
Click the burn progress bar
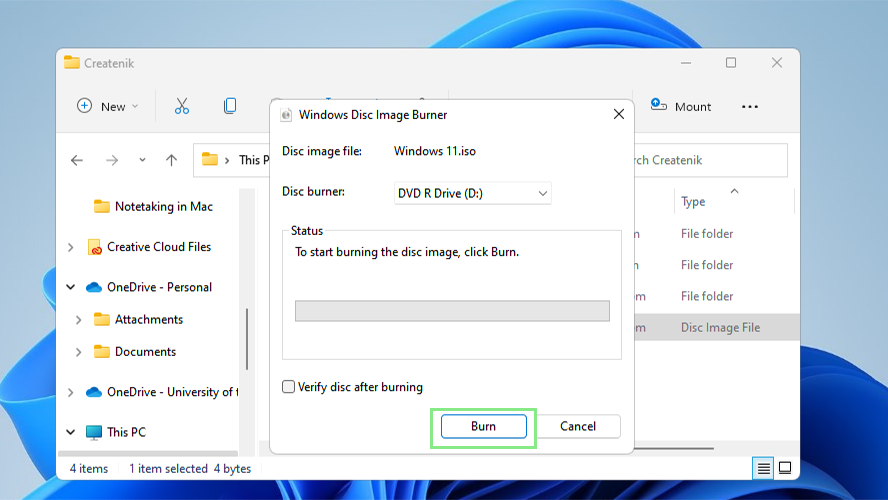click(452, 311)
